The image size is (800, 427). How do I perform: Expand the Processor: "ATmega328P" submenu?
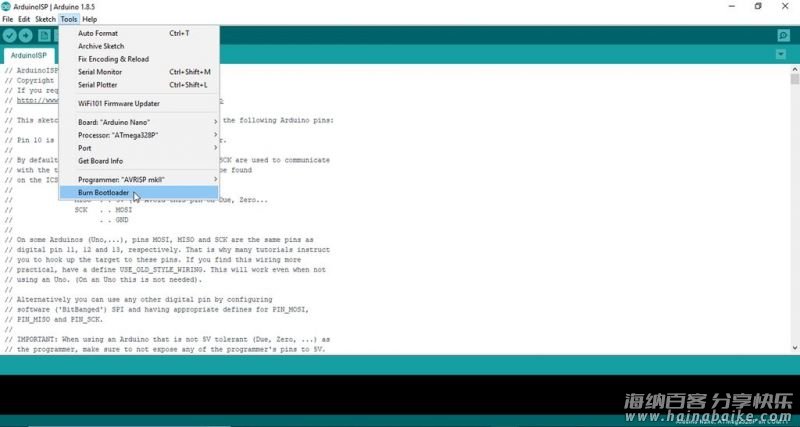(x=139, y=135)
